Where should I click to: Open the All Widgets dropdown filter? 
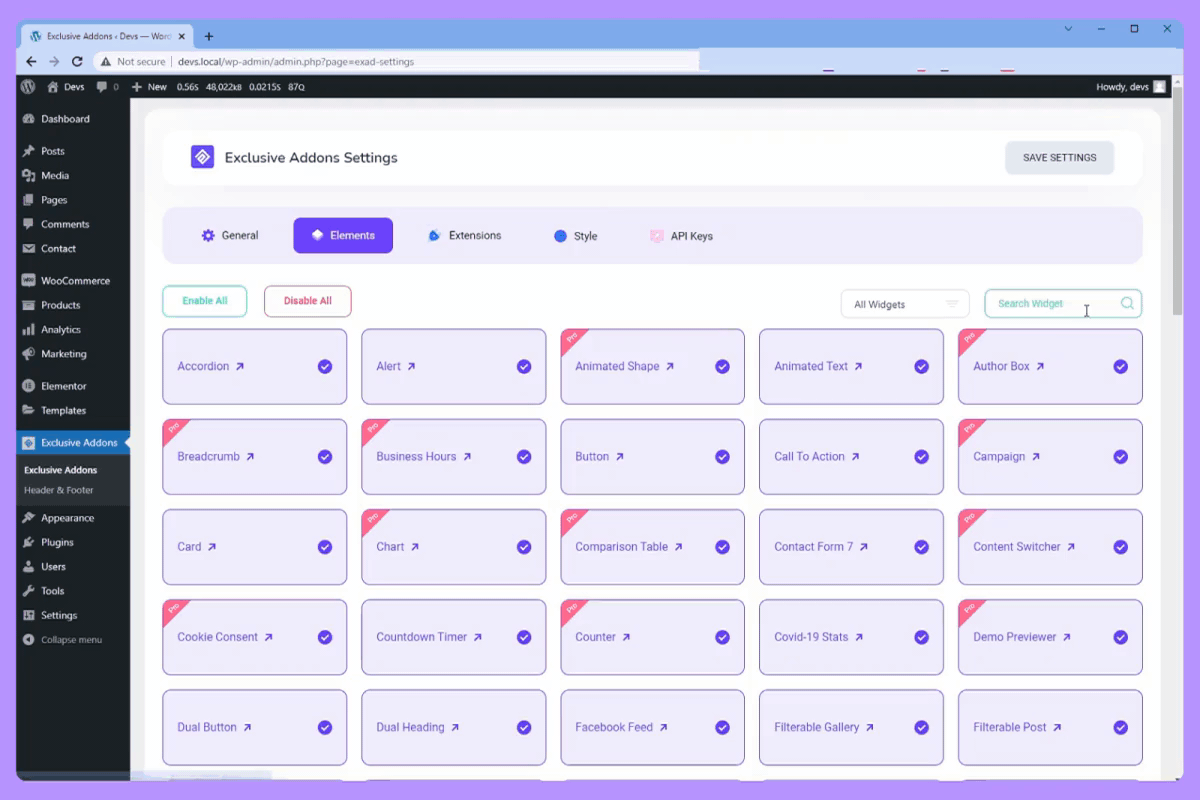(x=903, y=303)
